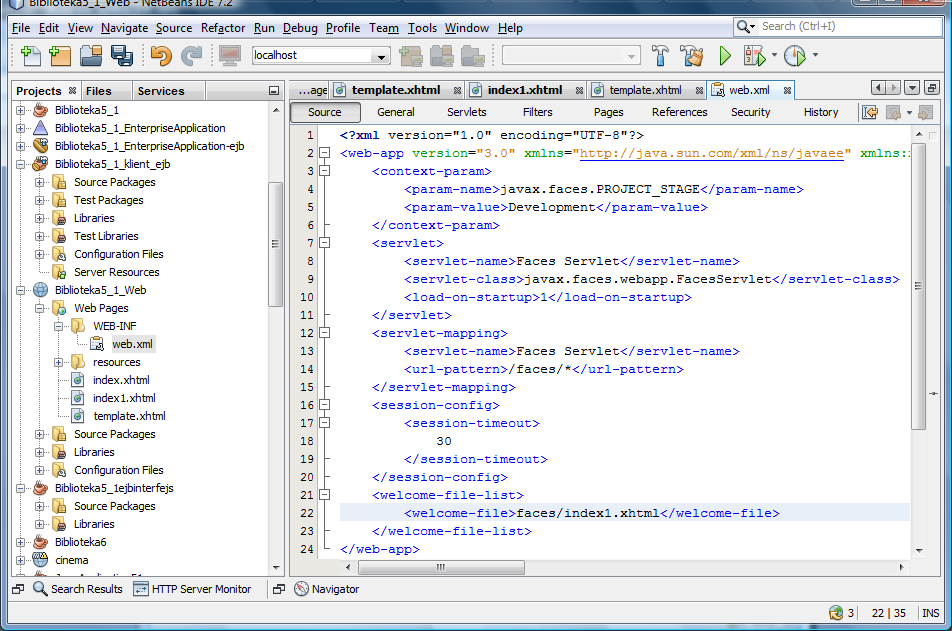Expand the resources folder node
Viewport: 952px width, 631px height.
pos(59,363)
